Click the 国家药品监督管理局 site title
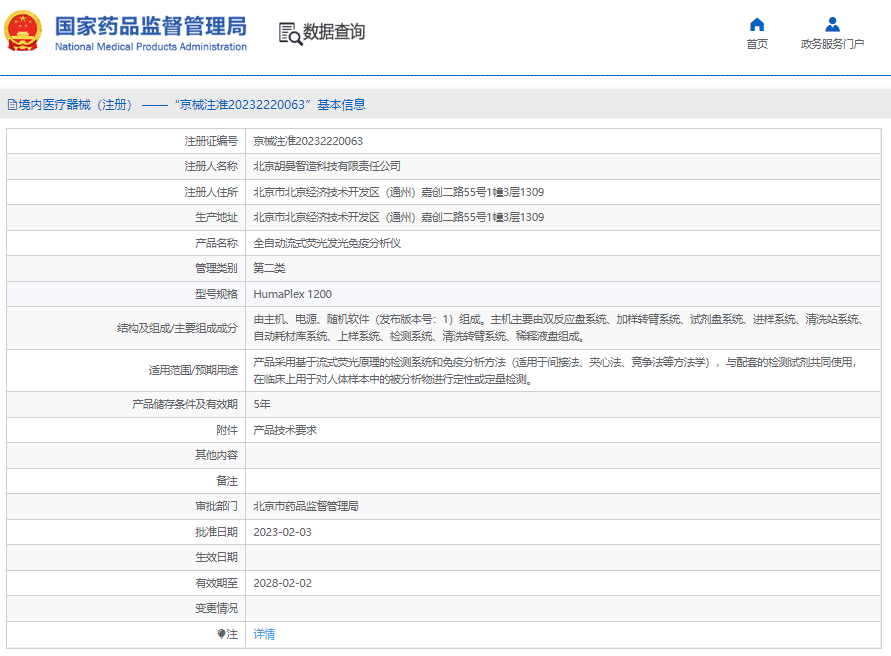 150,26
